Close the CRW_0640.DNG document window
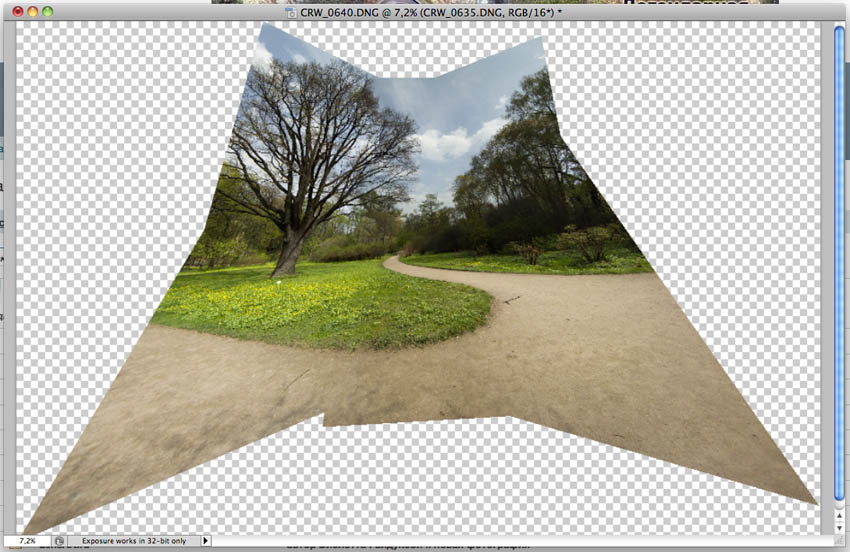 (x=15, y=12)
